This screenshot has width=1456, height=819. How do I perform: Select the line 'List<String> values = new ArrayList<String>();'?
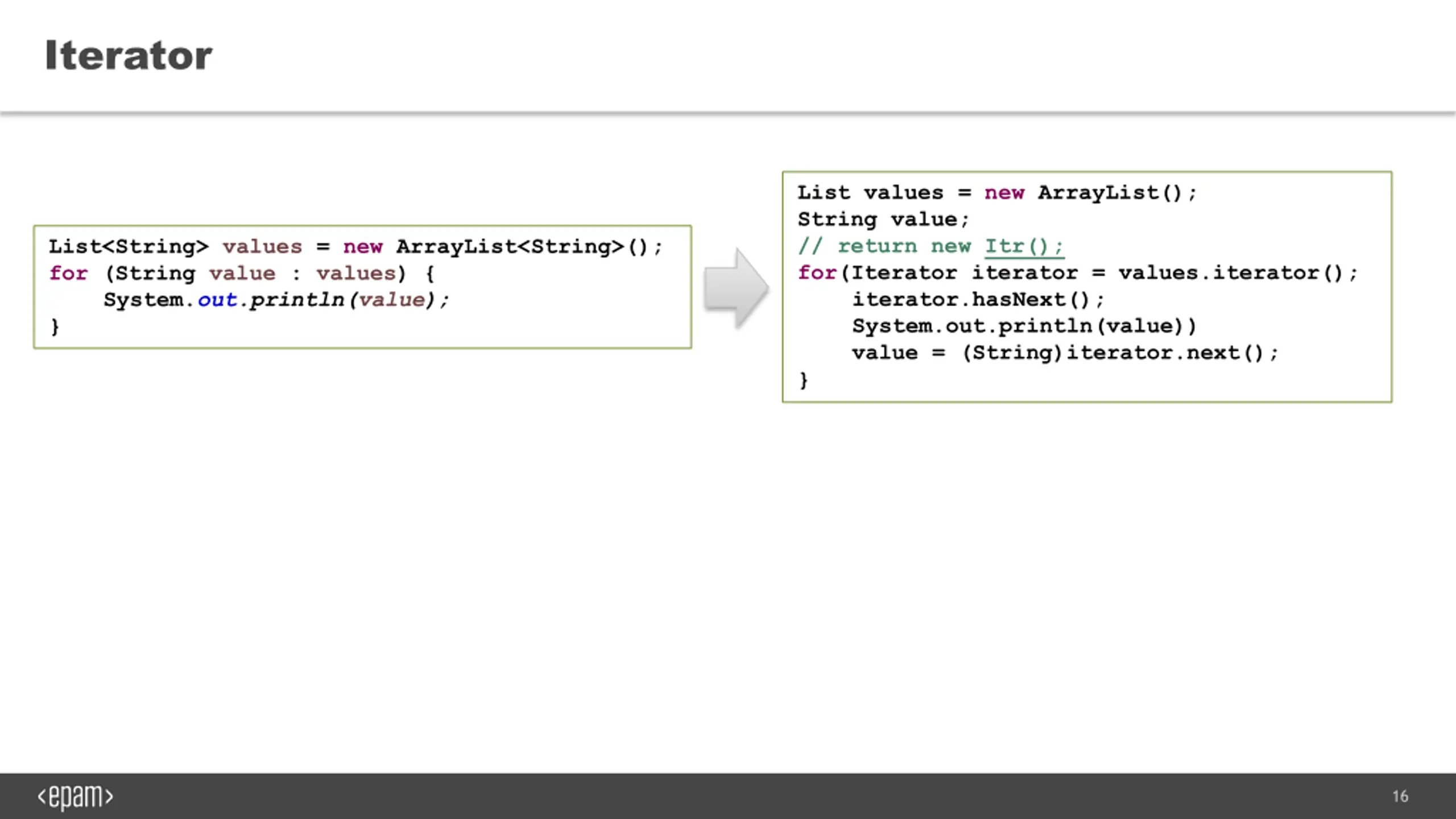point(355,247)
